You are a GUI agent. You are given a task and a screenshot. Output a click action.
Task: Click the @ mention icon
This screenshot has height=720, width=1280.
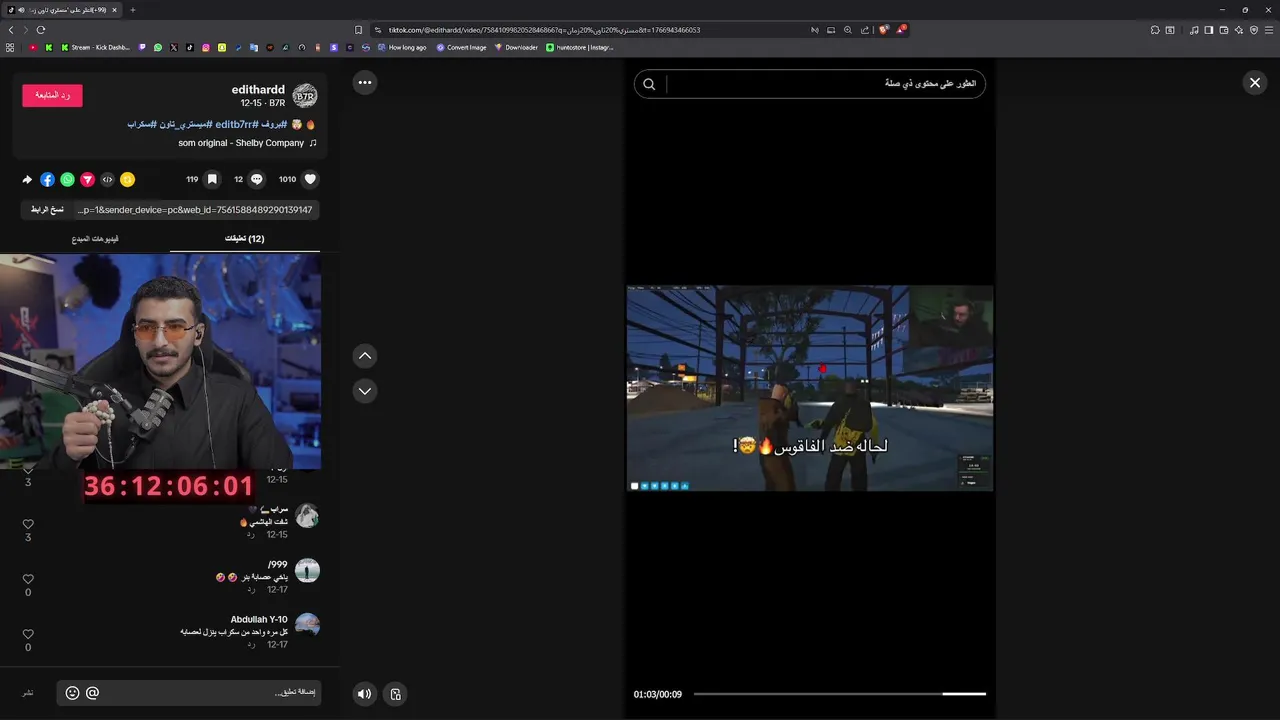pos(93,693)
